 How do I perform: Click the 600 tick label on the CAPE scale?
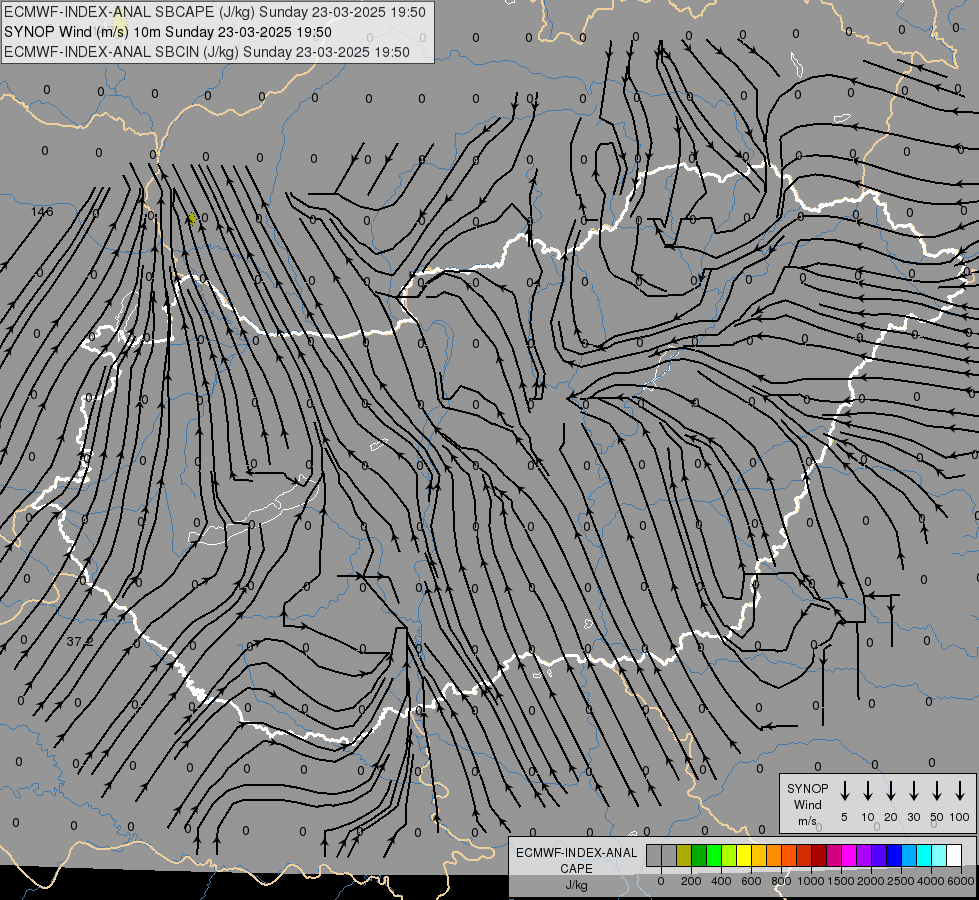751,881
